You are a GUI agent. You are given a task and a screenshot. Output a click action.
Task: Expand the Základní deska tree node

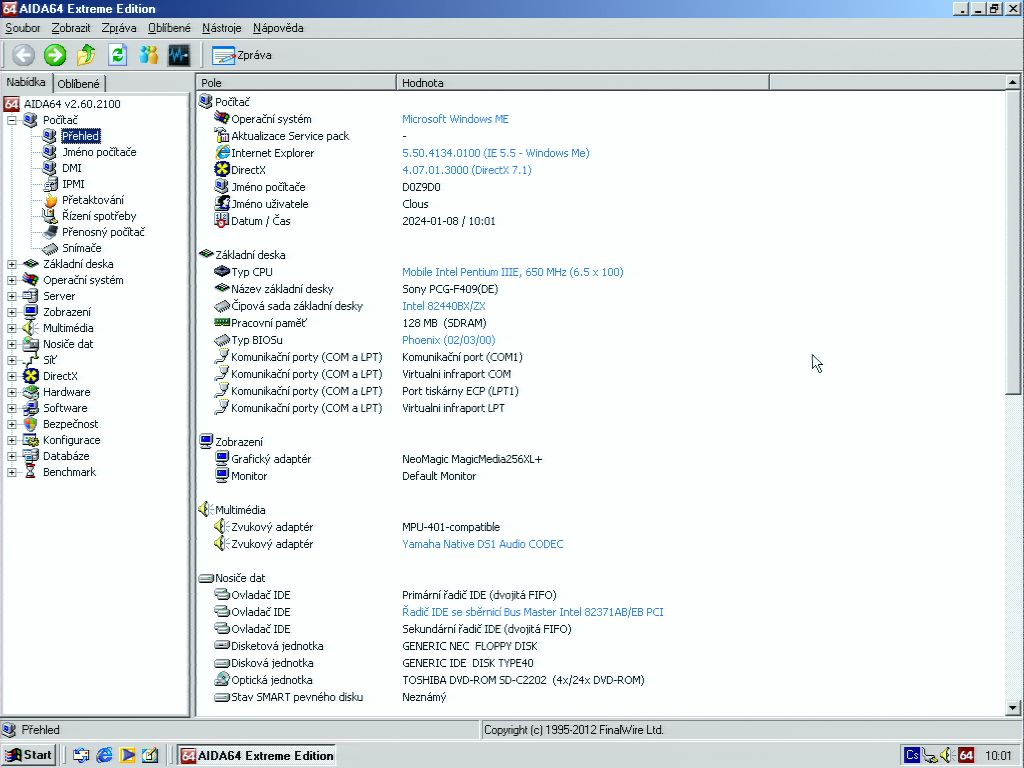[x=12, y=264]
